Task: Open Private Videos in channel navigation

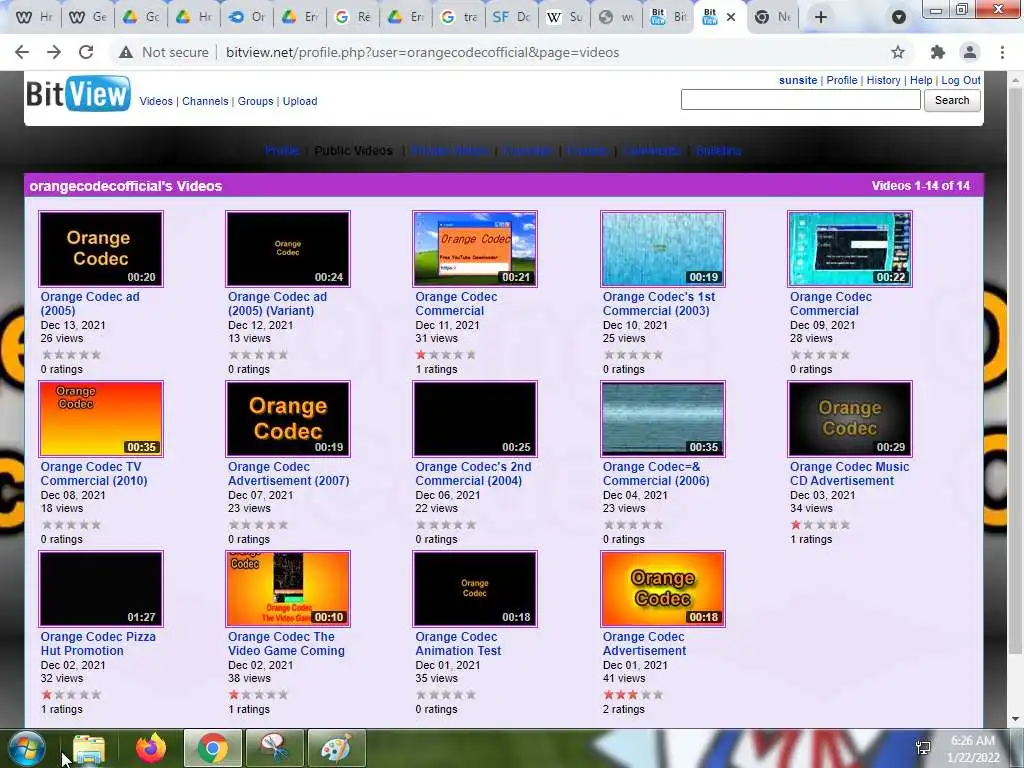Action: [451, 151]
